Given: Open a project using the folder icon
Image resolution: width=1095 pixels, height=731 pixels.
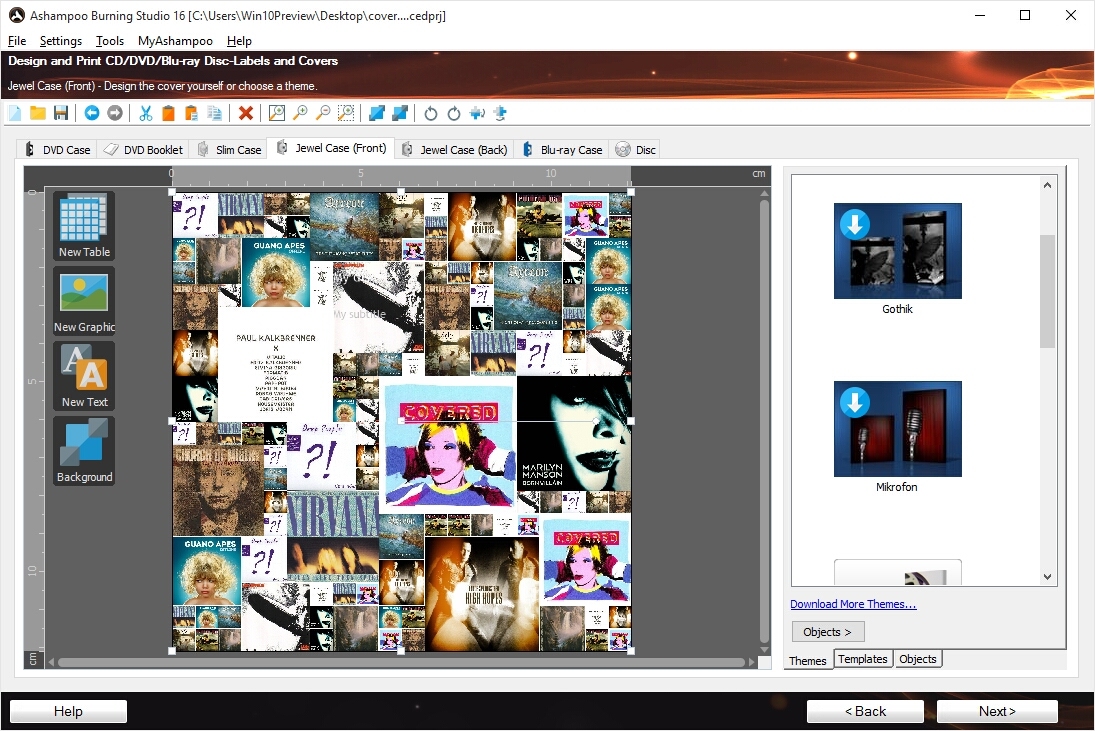Looking at the screenshot, I should tap(38, 113).
